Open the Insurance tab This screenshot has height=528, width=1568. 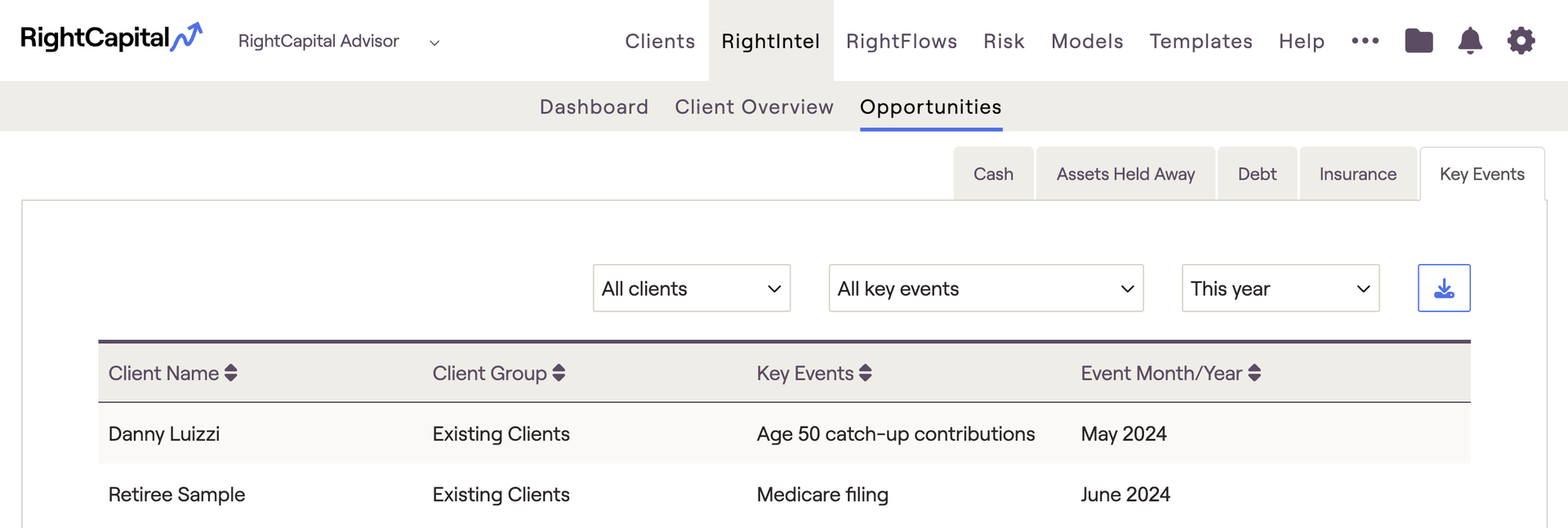click(1358, 173)
